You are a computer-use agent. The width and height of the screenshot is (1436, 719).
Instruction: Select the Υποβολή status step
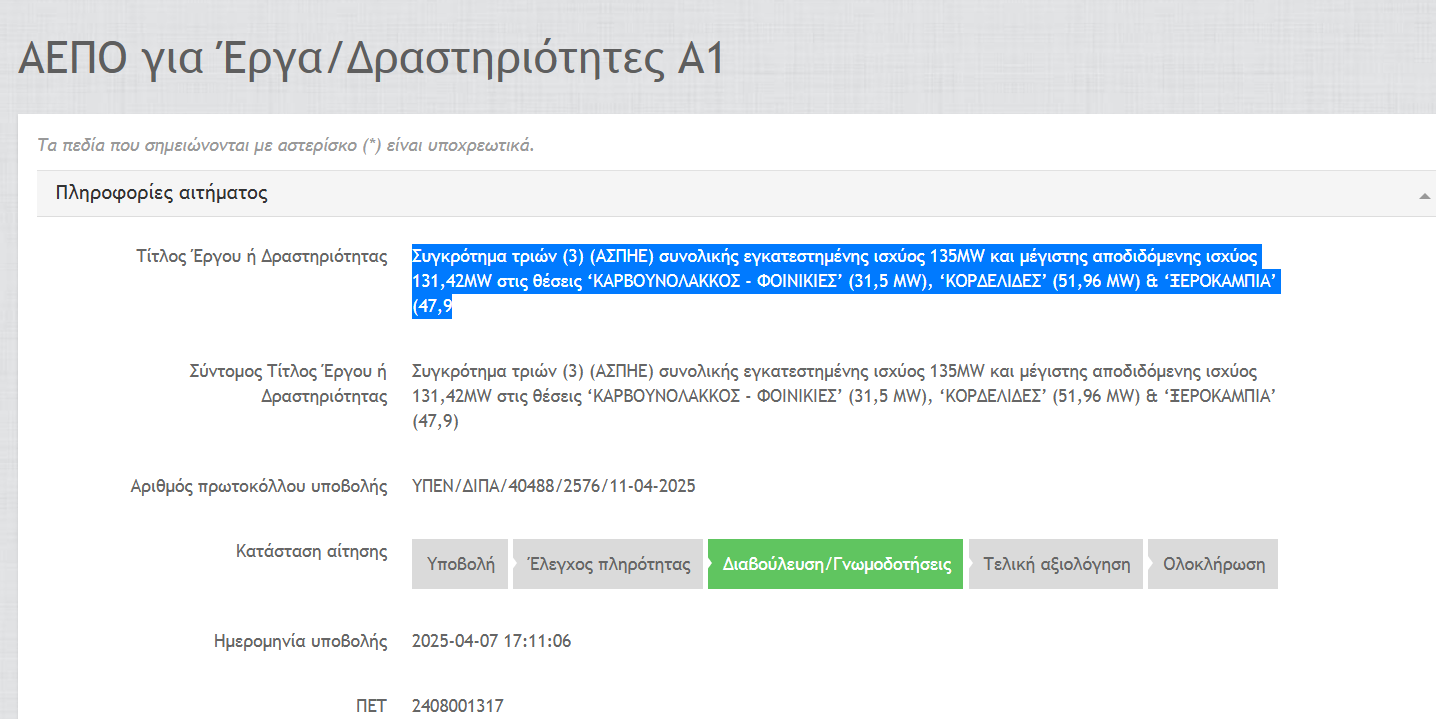460,564
